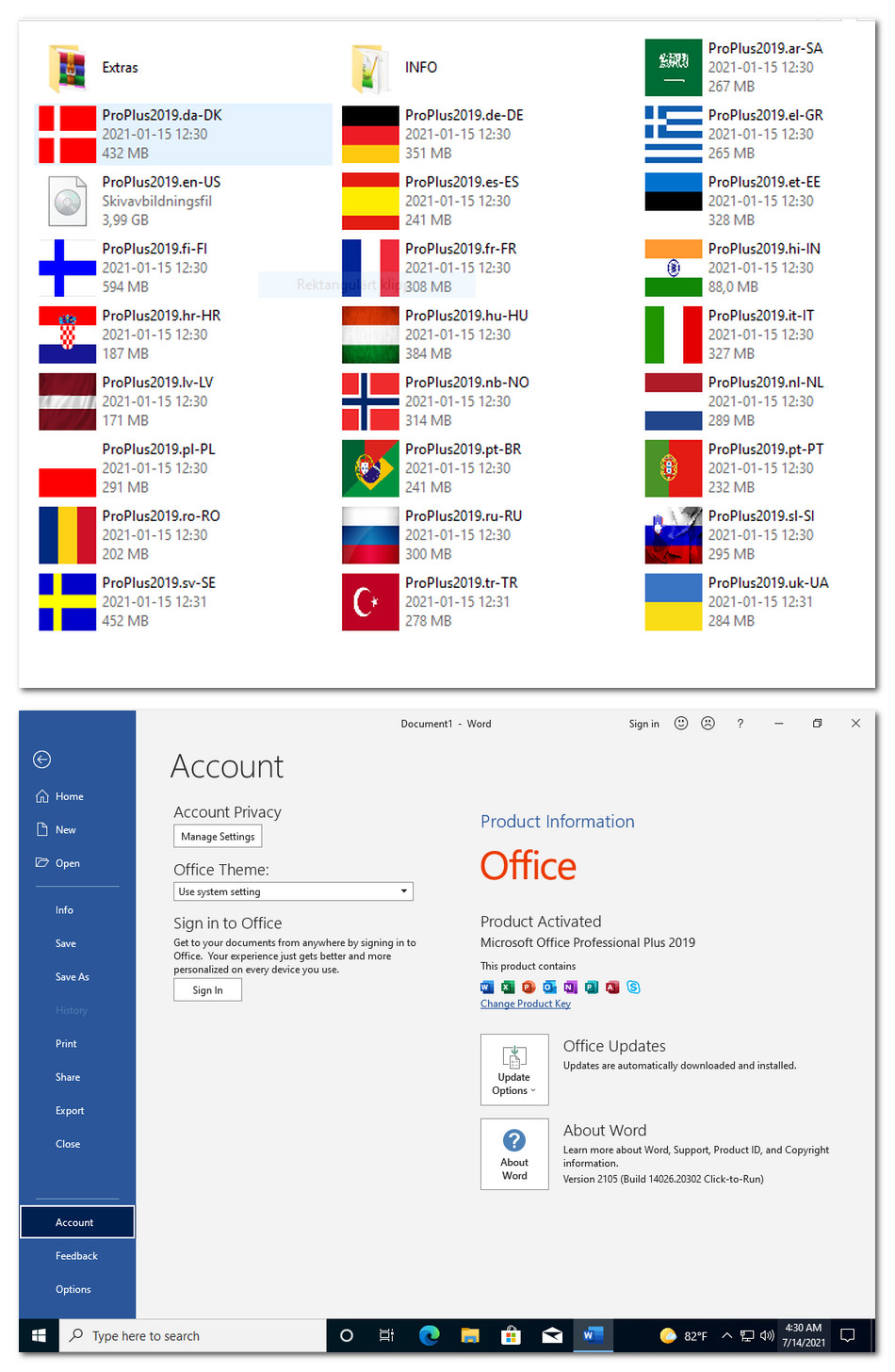Select the ProPlus2019.el-GR Greek flag icon
The height and width of the screenshot is (1372, 895).
674,135
